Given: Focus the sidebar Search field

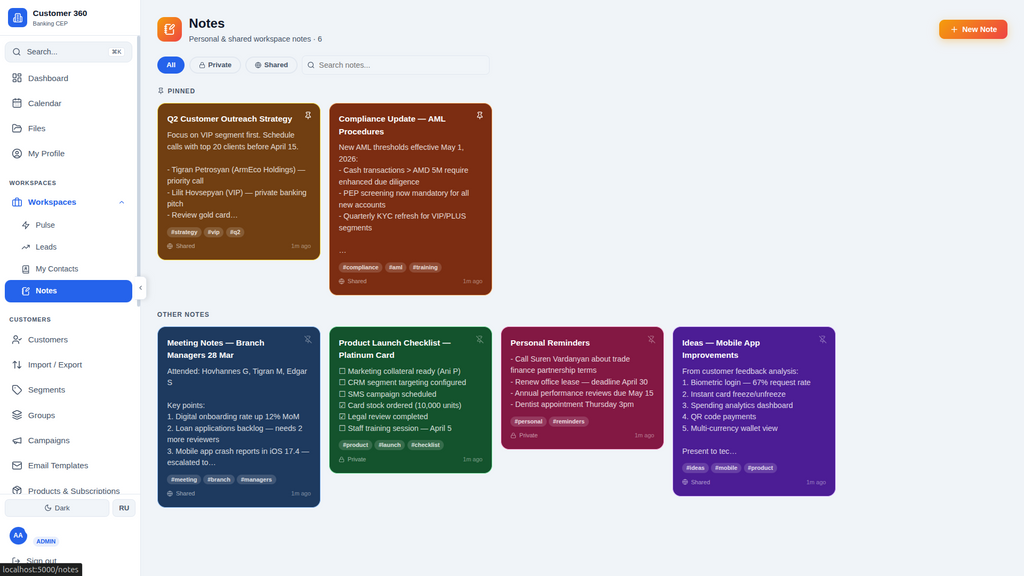Looking at the screenshot, I should click(x=69, y=52).
